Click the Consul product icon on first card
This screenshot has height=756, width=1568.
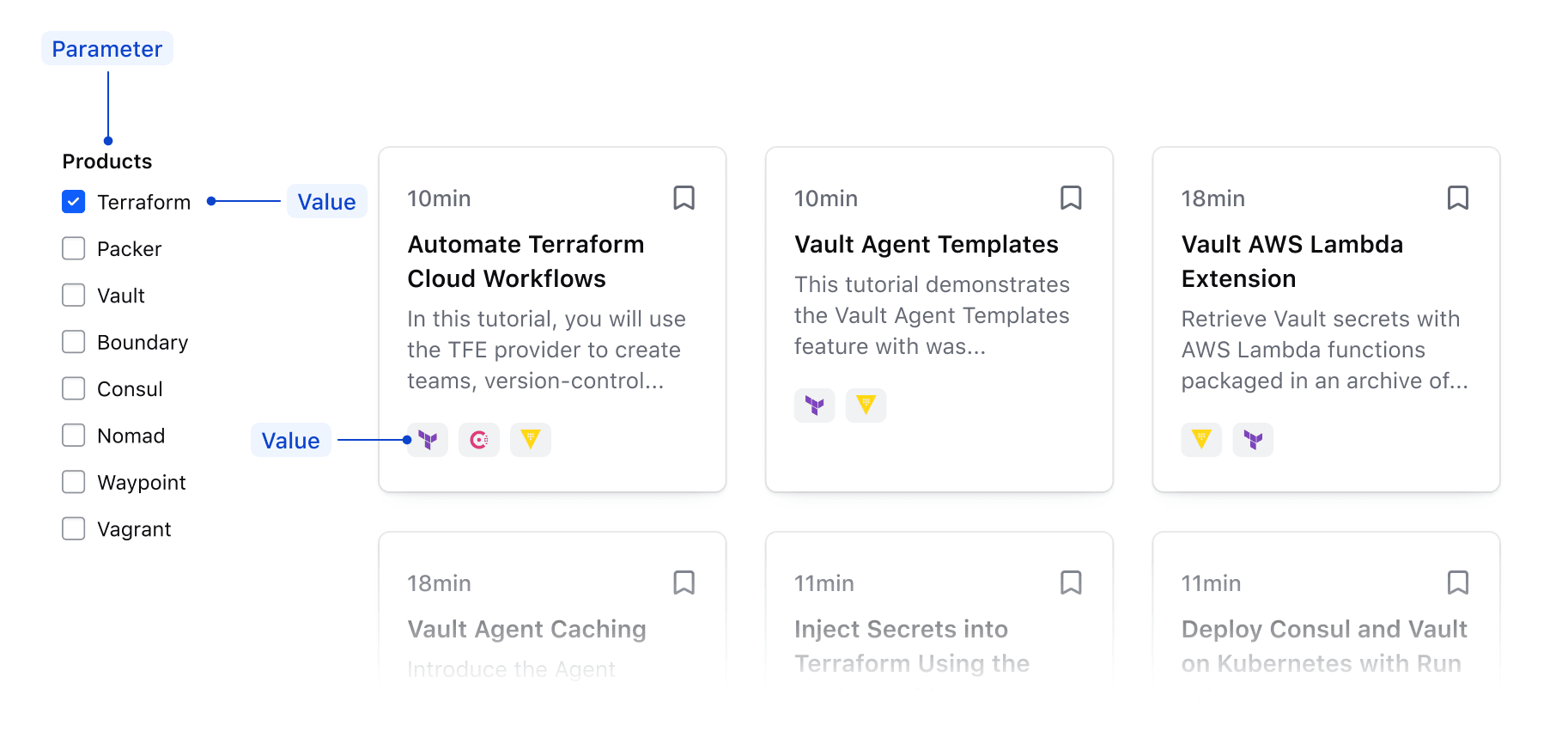(479, 440)
